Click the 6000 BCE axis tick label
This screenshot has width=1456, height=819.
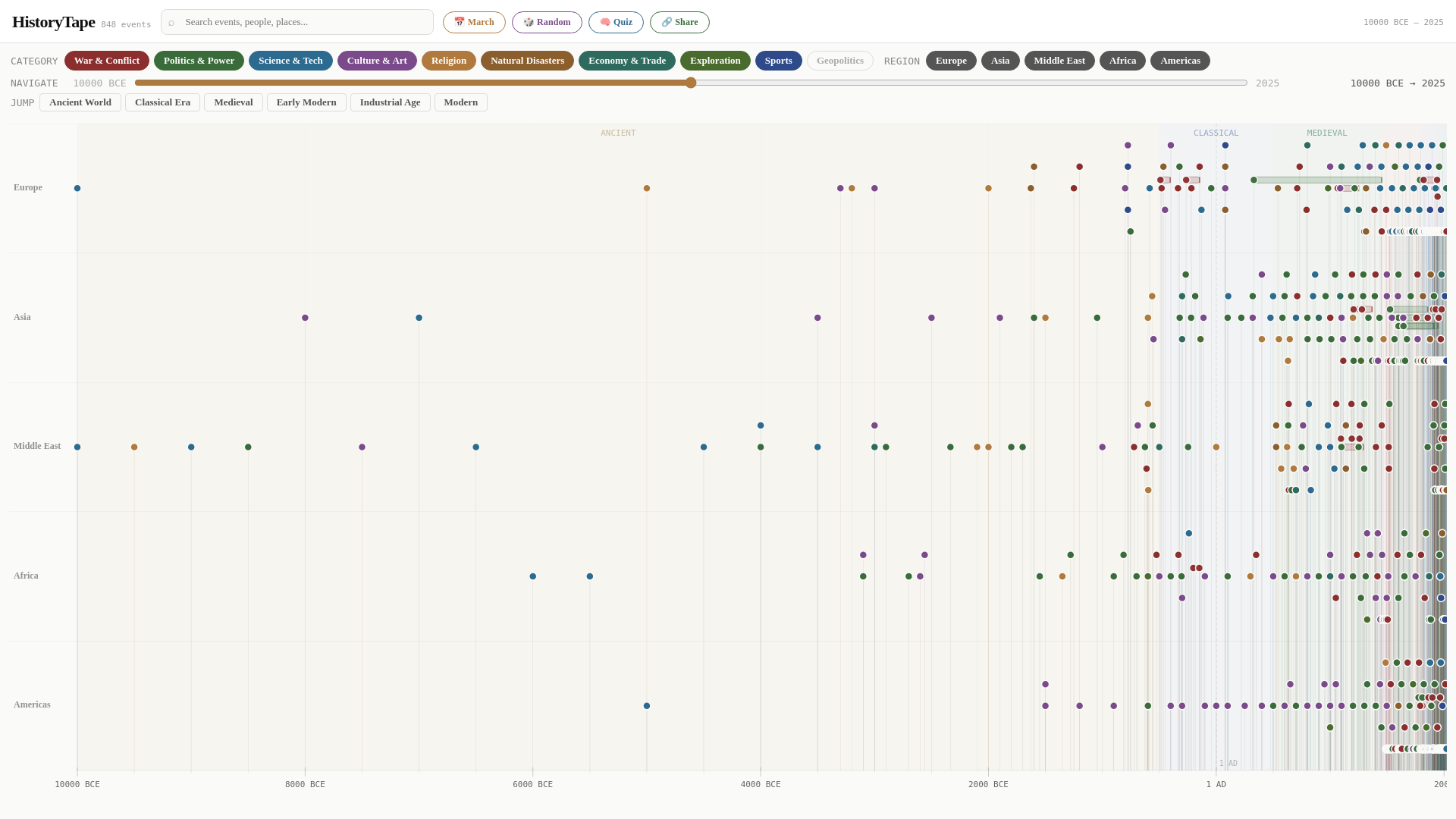click(532, 784)
